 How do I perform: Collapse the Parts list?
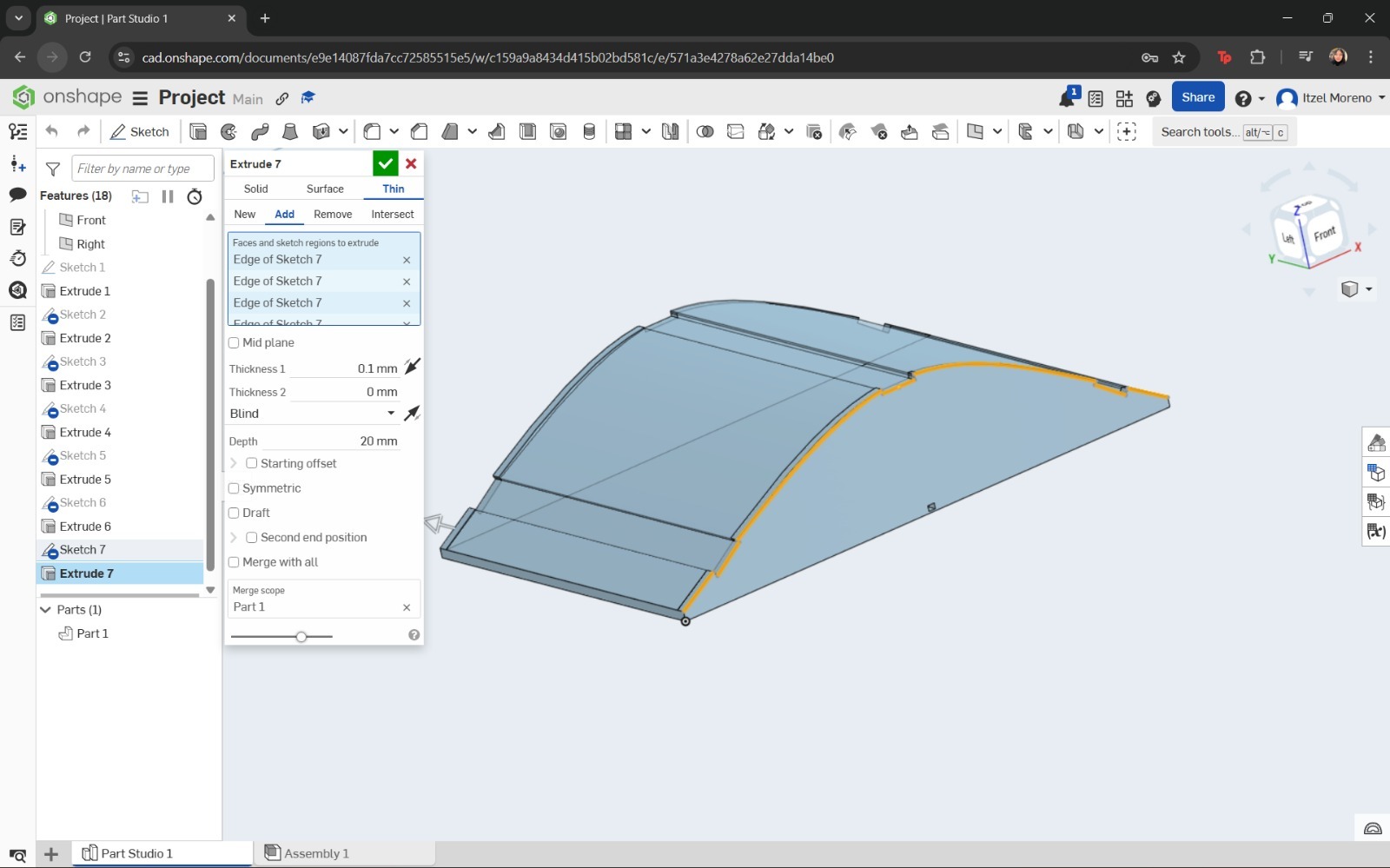[x=44, y=609]
